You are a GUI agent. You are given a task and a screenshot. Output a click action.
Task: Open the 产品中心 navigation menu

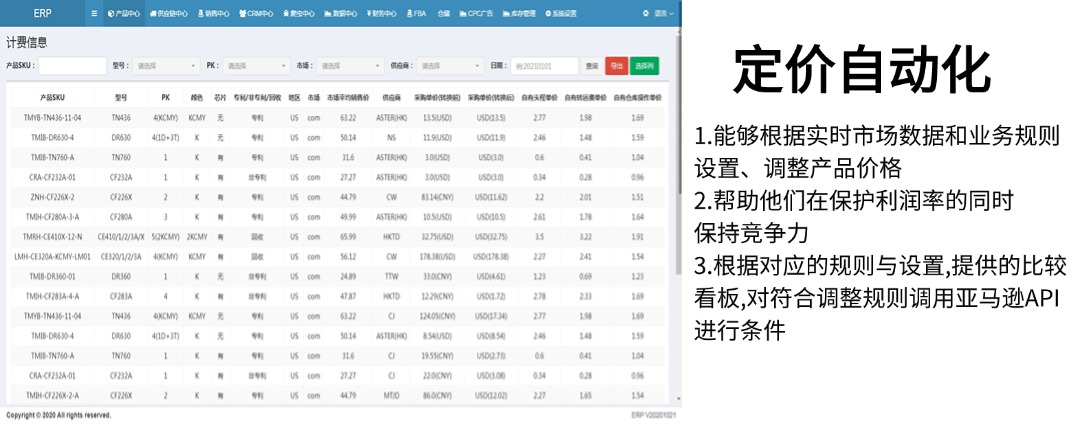tap(123, 14)
